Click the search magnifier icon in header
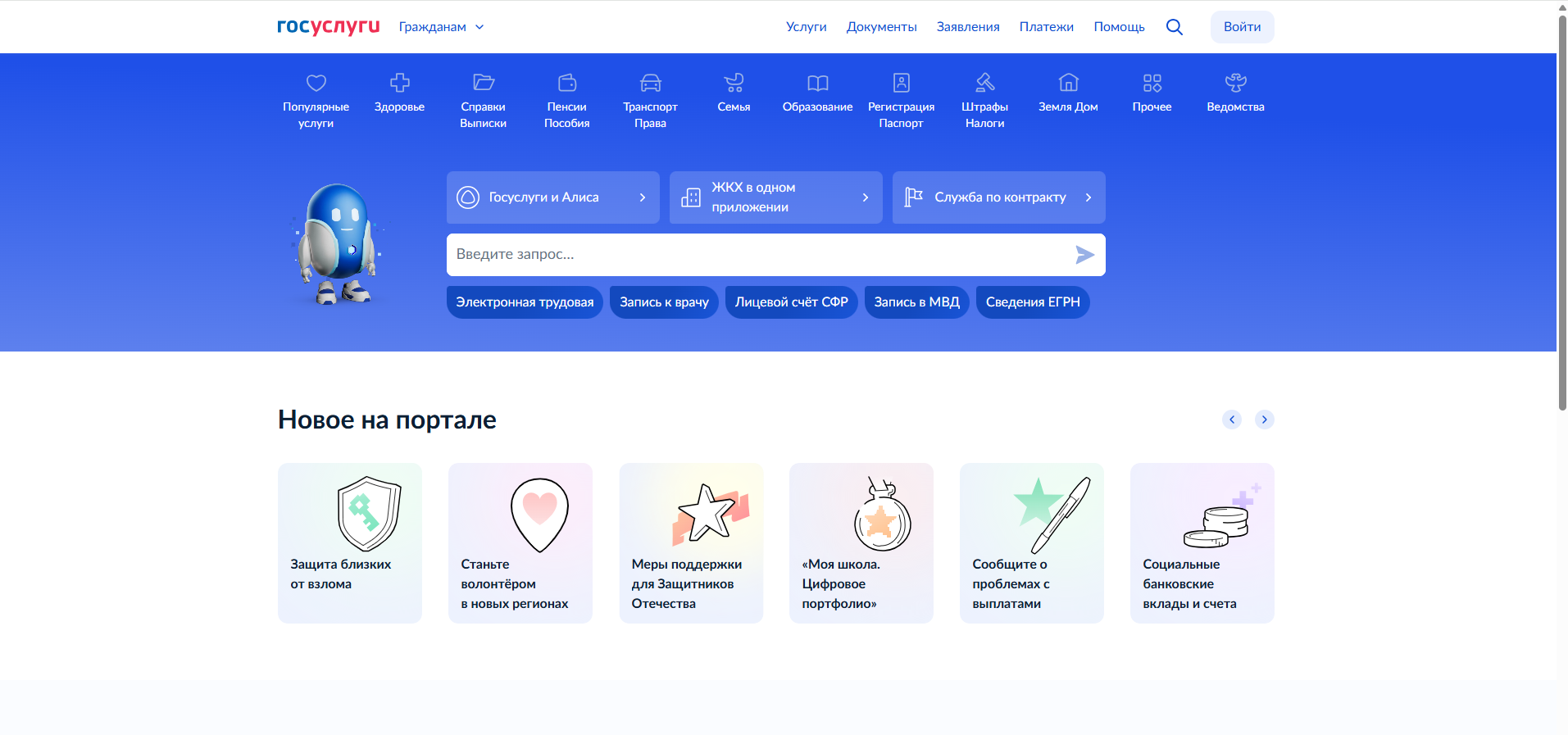 click(1175, 27)
